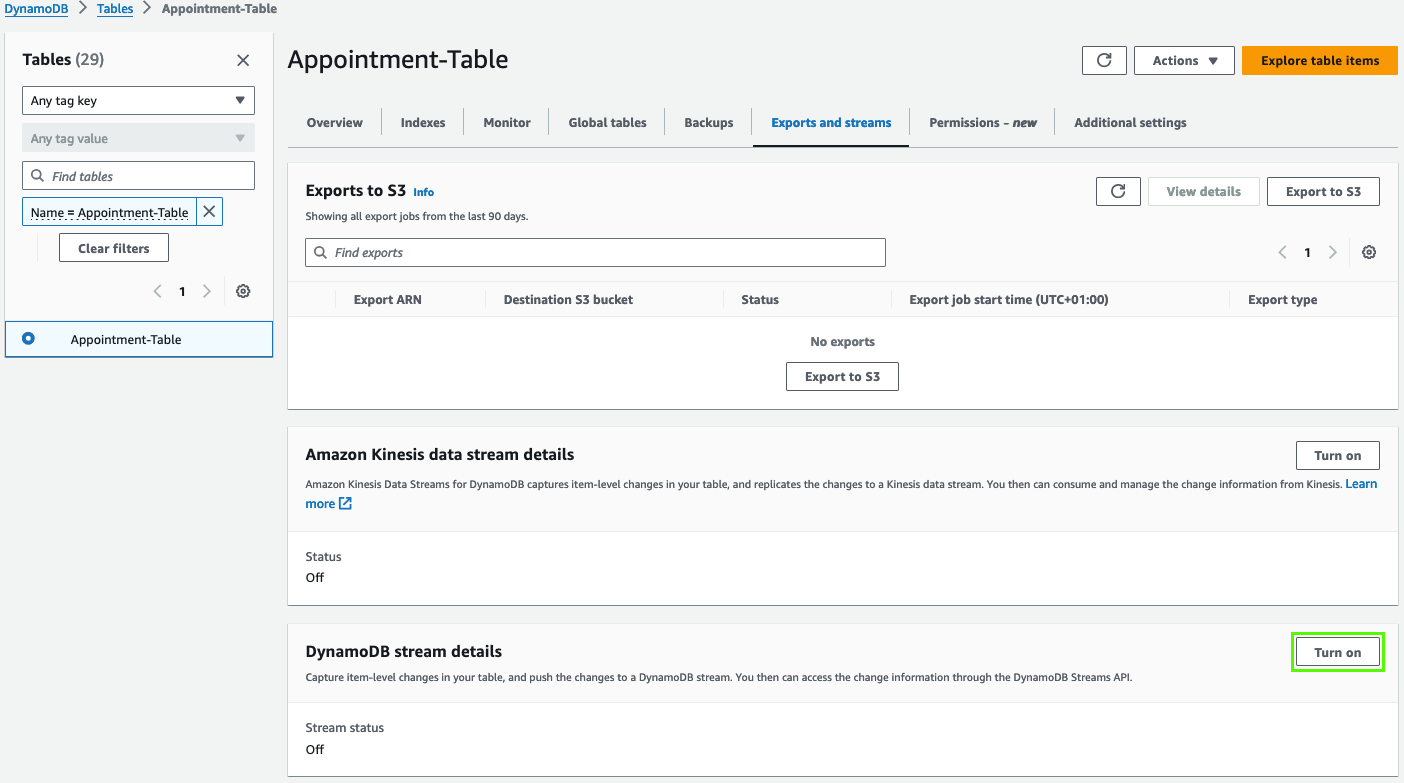The height and width of the screenshot is (783, 1404).
Task: Open the Global tables tab
Action: click(x=607, y=122)
